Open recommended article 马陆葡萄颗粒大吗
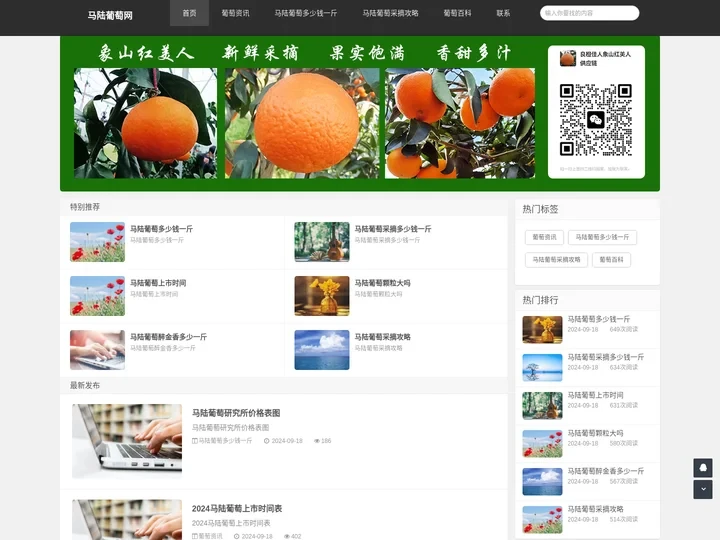Image resolution: width=720 pixels, height=540 pixels. point(382,283)
